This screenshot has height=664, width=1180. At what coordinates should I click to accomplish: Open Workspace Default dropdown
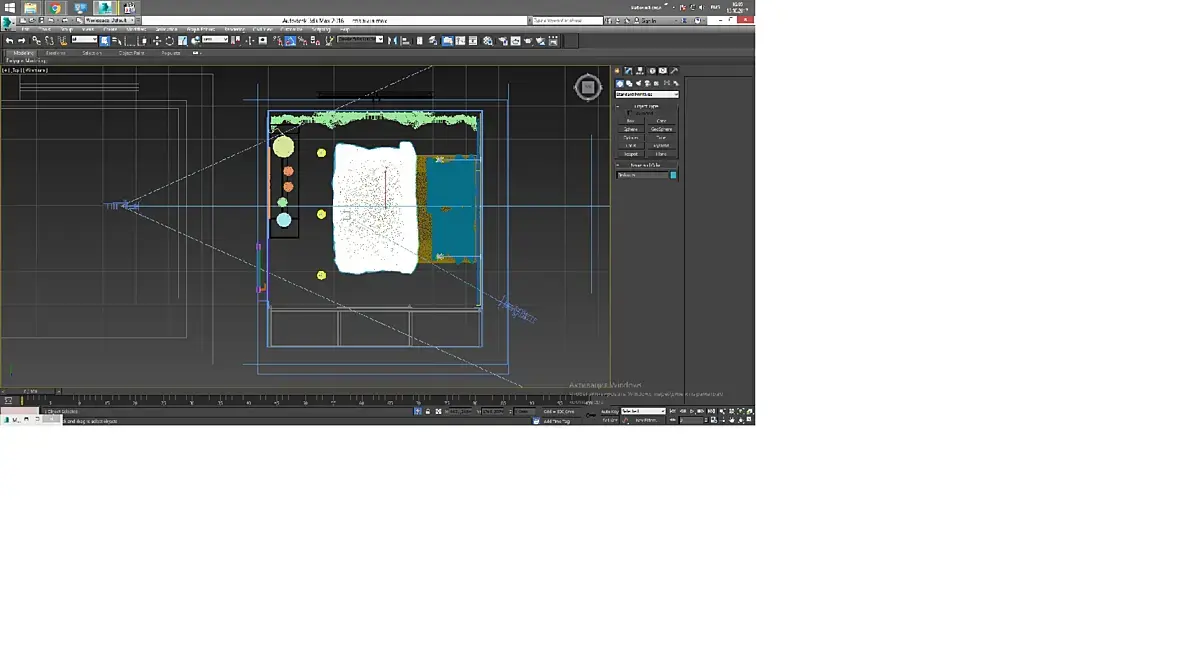109,20
